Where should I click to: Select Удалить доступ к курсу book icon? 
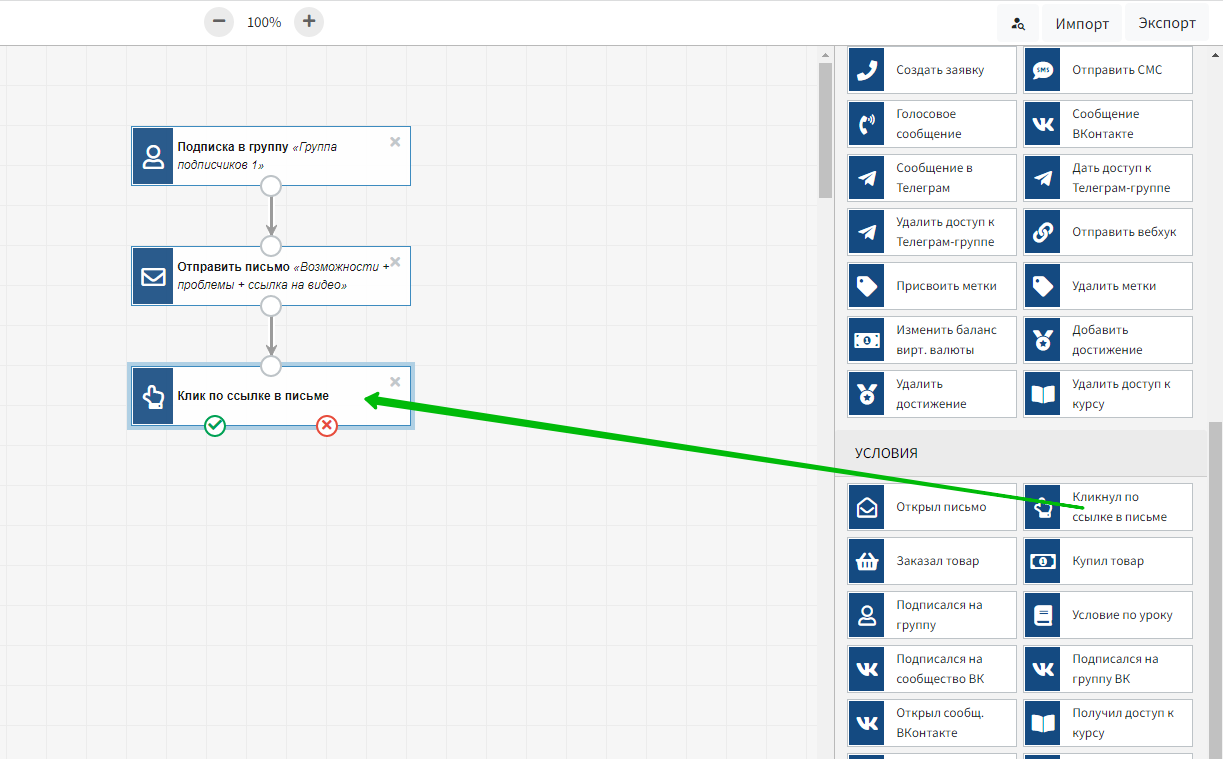[x=1043, y=394]
